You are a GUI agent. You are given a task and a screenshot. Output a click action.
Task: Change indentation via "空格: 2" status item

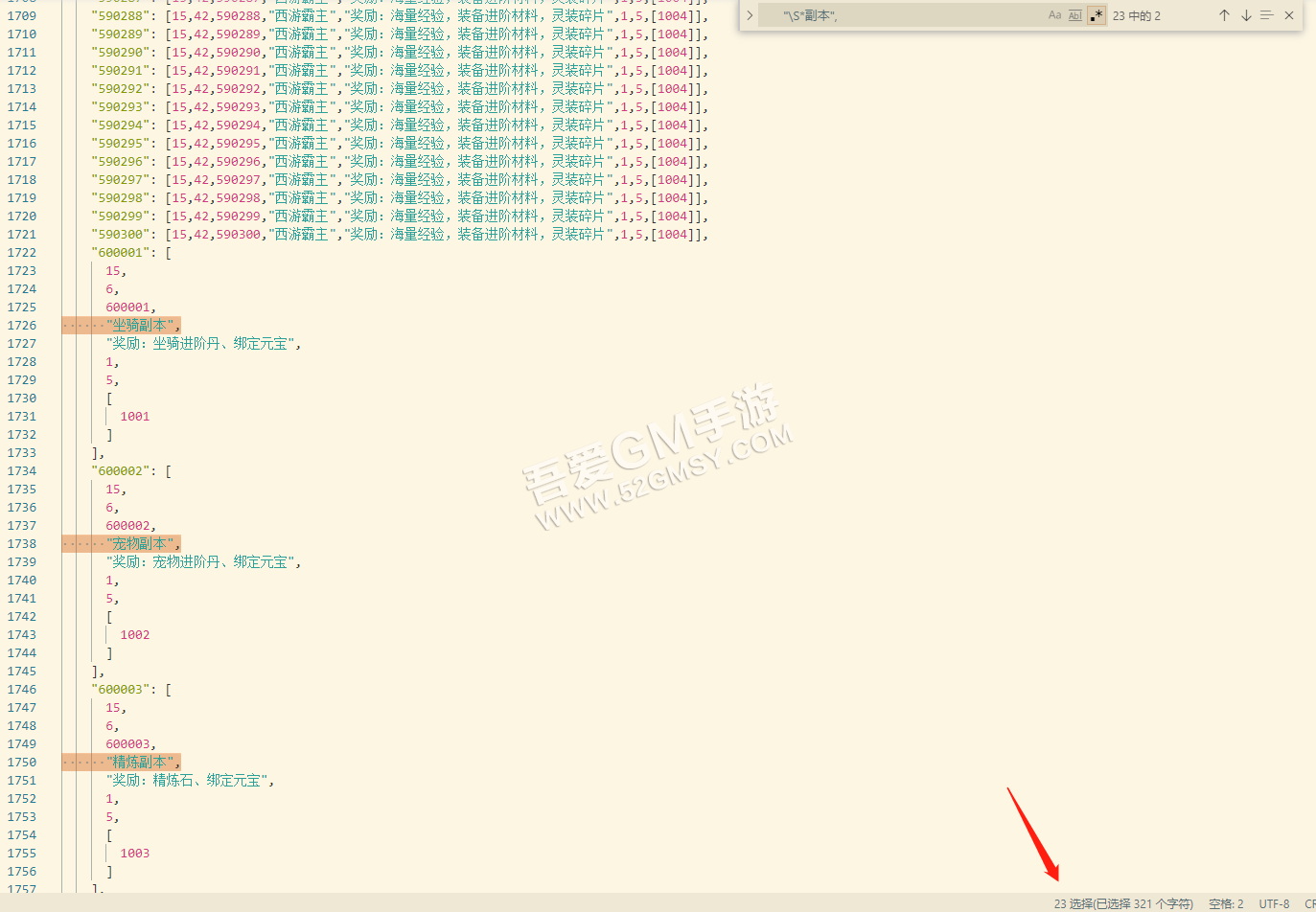[1226, 903]
